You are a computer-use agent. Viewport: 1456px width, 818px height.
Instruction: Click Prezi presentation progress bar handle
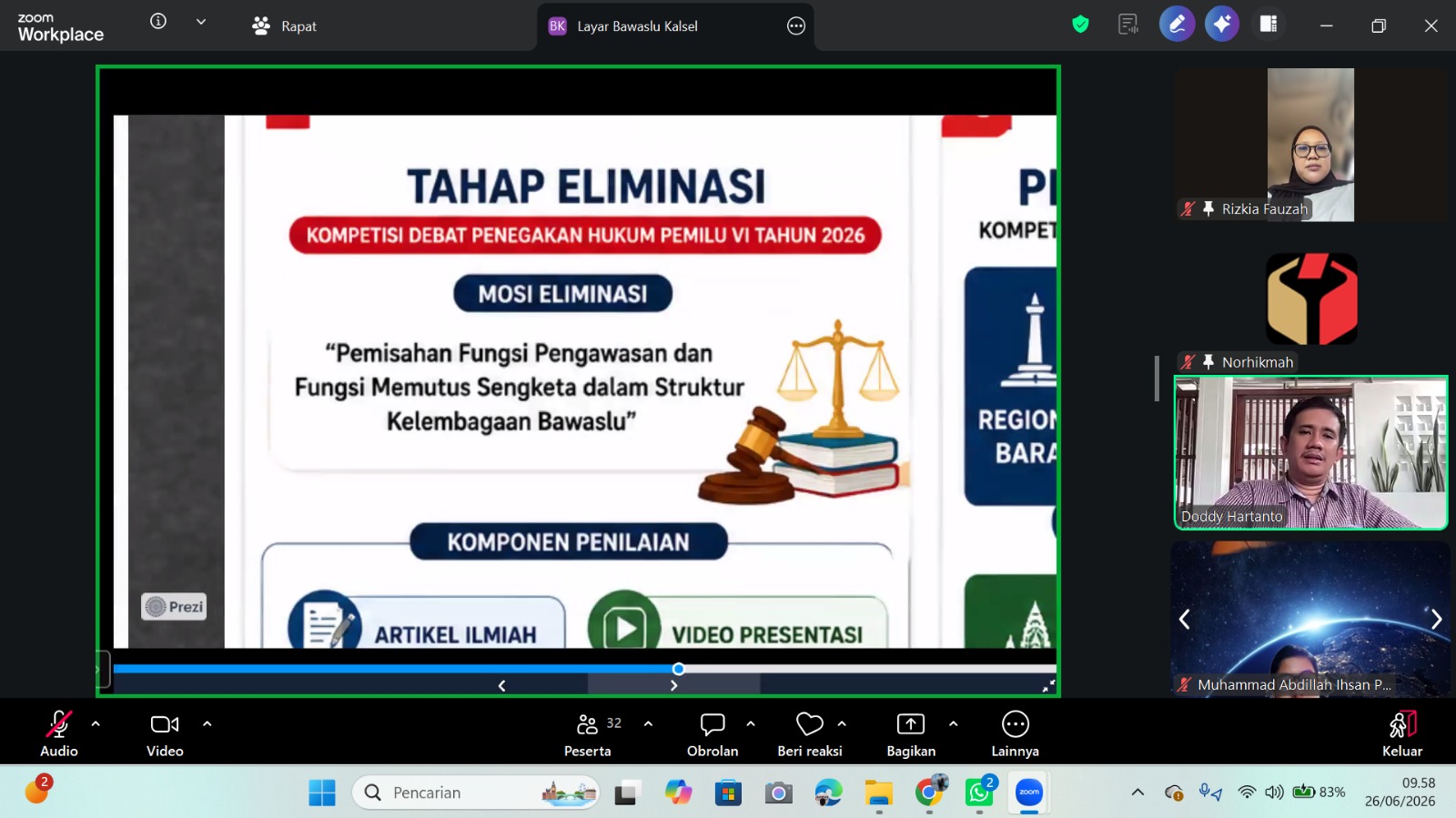(678, 669)
